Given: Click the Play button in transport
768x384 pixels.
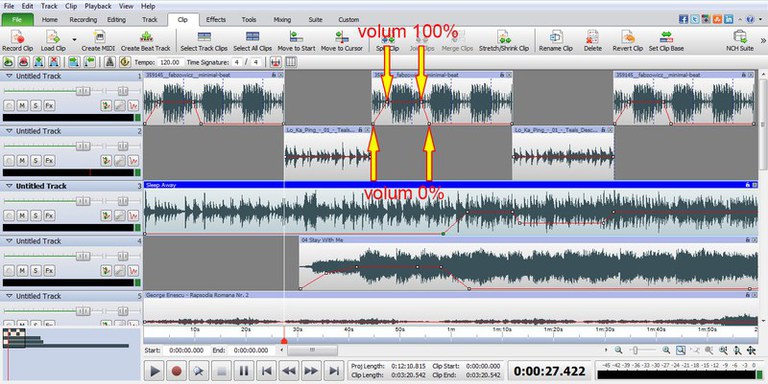Looking at the screenshot, I should [x=154, y=371].
